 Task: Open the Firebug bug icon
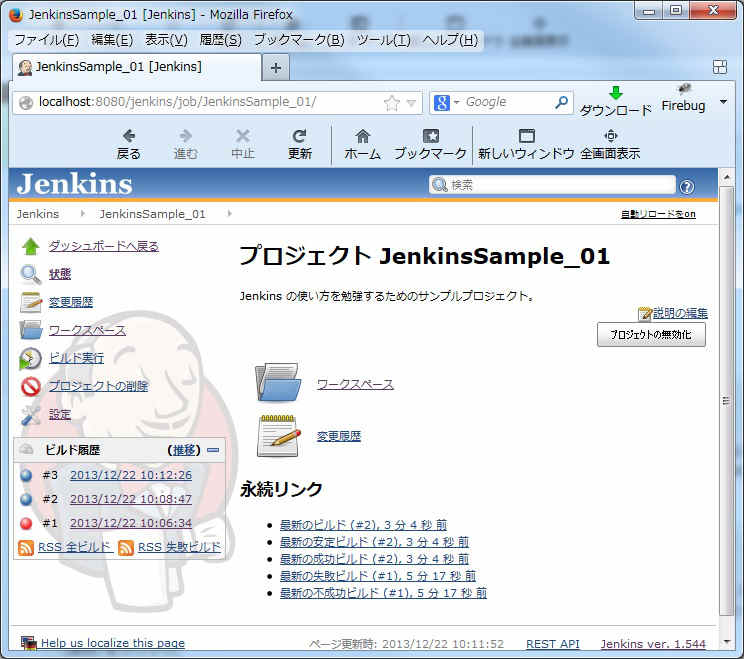(684, 89)
